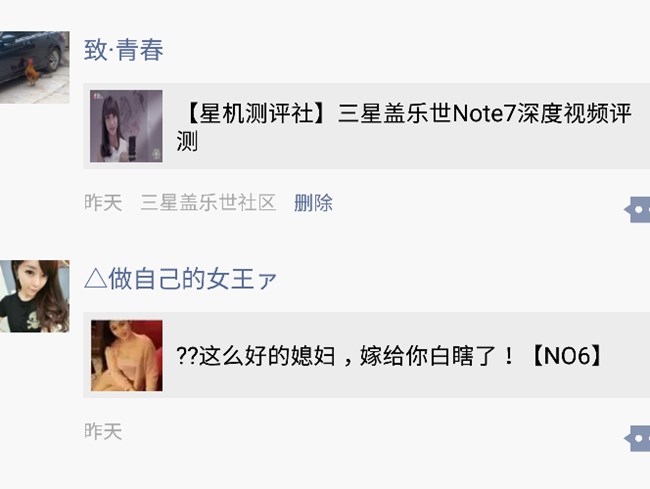The image size is (650, 489).
Task: View profile of 致·青春 by name
Action: pyautogui.click(x=124, y=50)
